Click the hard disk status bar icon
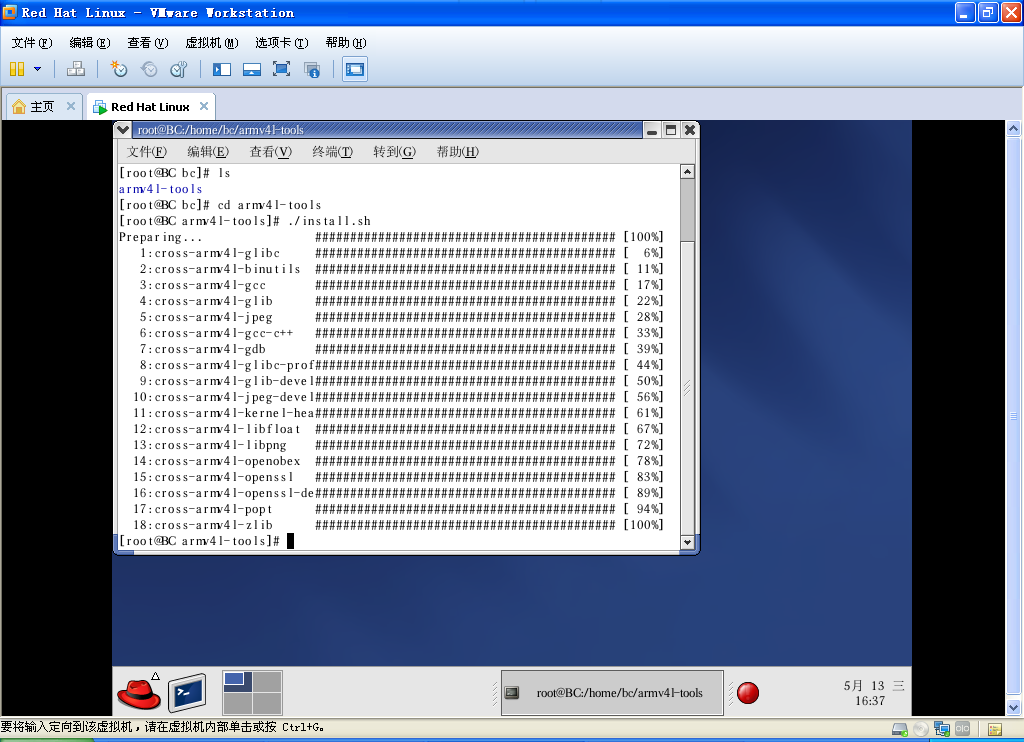 [900, 729]
